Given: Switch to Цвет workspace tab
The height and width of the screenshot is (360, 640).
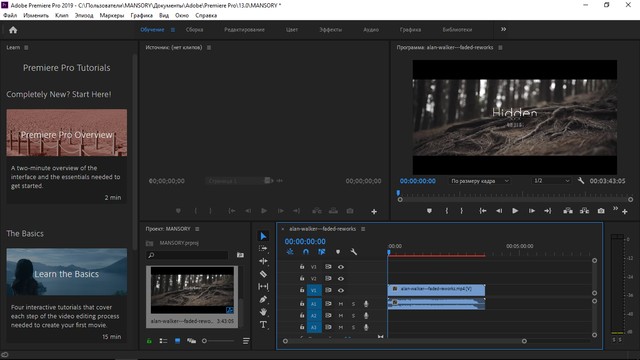Looking at the screenshot, I should [x=291, y=30].
